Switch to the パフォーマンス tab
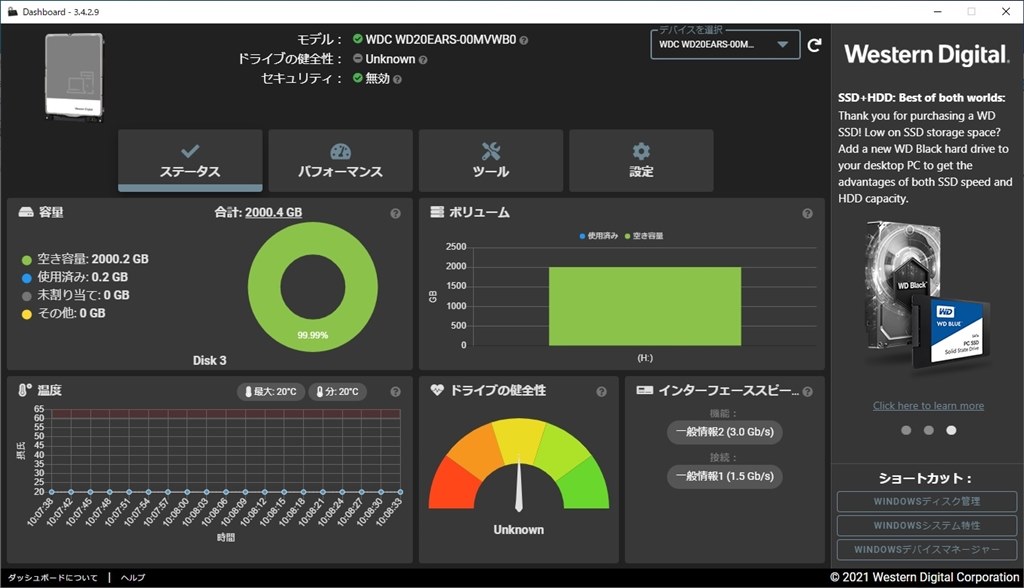This screenshot has height=588, width=1024. coord(340,161)
